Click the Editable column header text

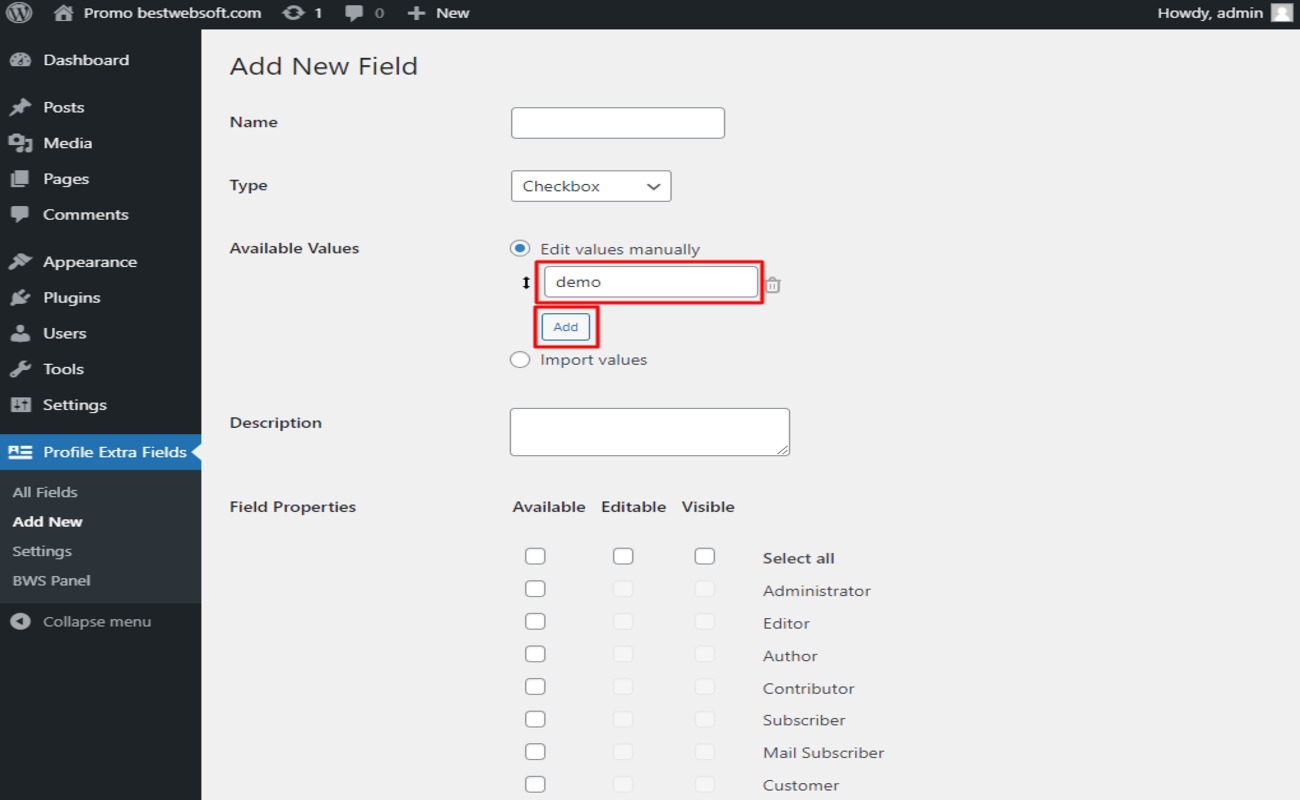tap(634, 507)
